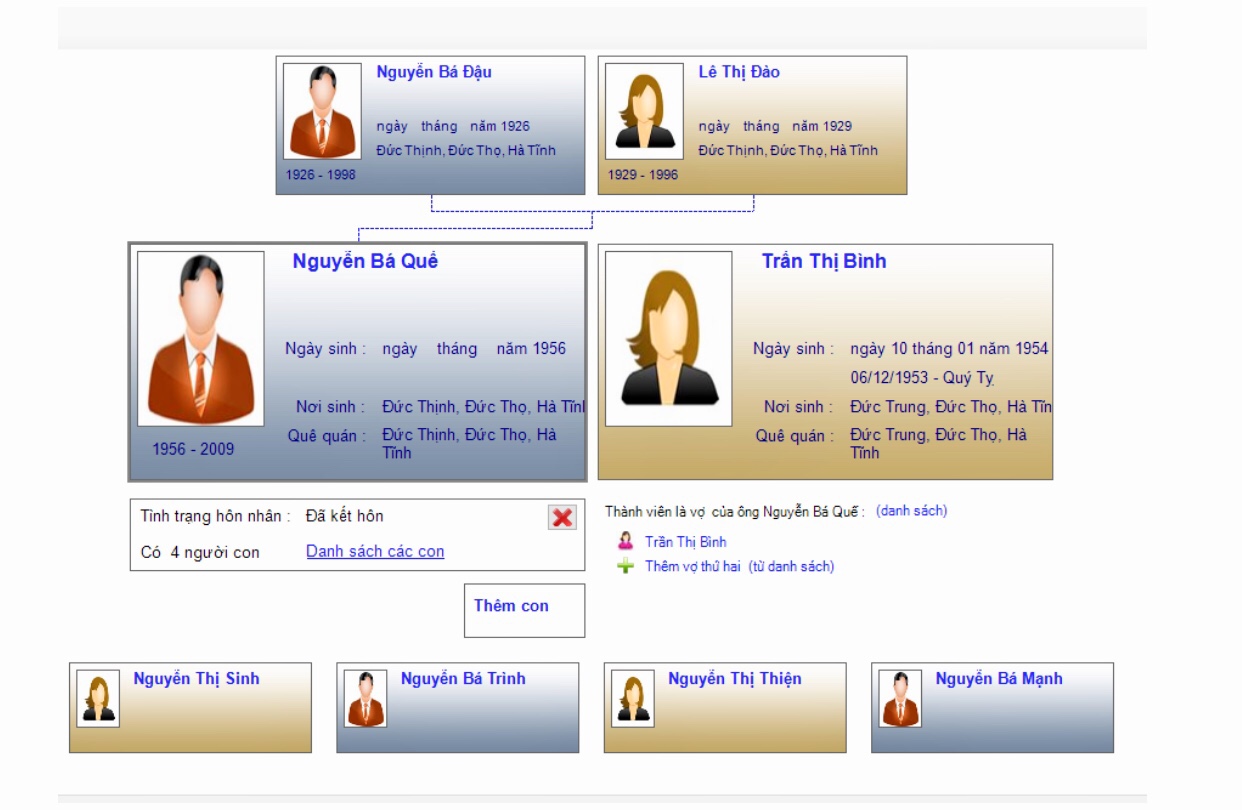This screenshot has height=810, width=1242.
Task: Click Nguyễn Bá Trình's small avatar
Action: [365, 698]
